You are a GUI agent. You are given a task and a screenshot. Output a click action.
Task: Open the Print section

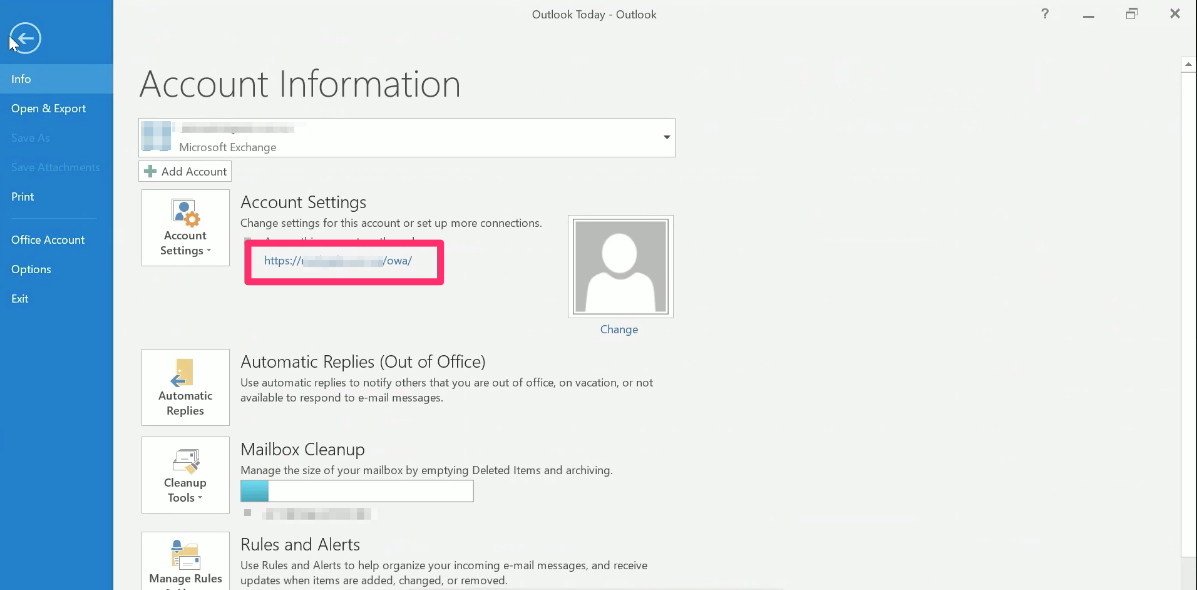point(22,196)
